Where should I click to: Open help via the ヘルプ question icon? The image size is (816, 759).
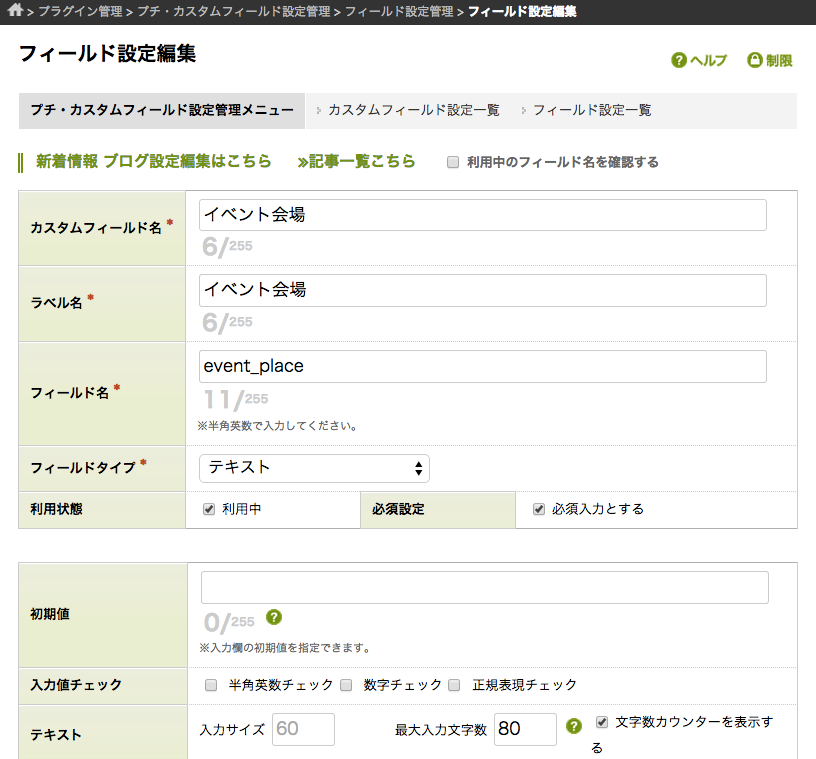click(x=679, y=61)
